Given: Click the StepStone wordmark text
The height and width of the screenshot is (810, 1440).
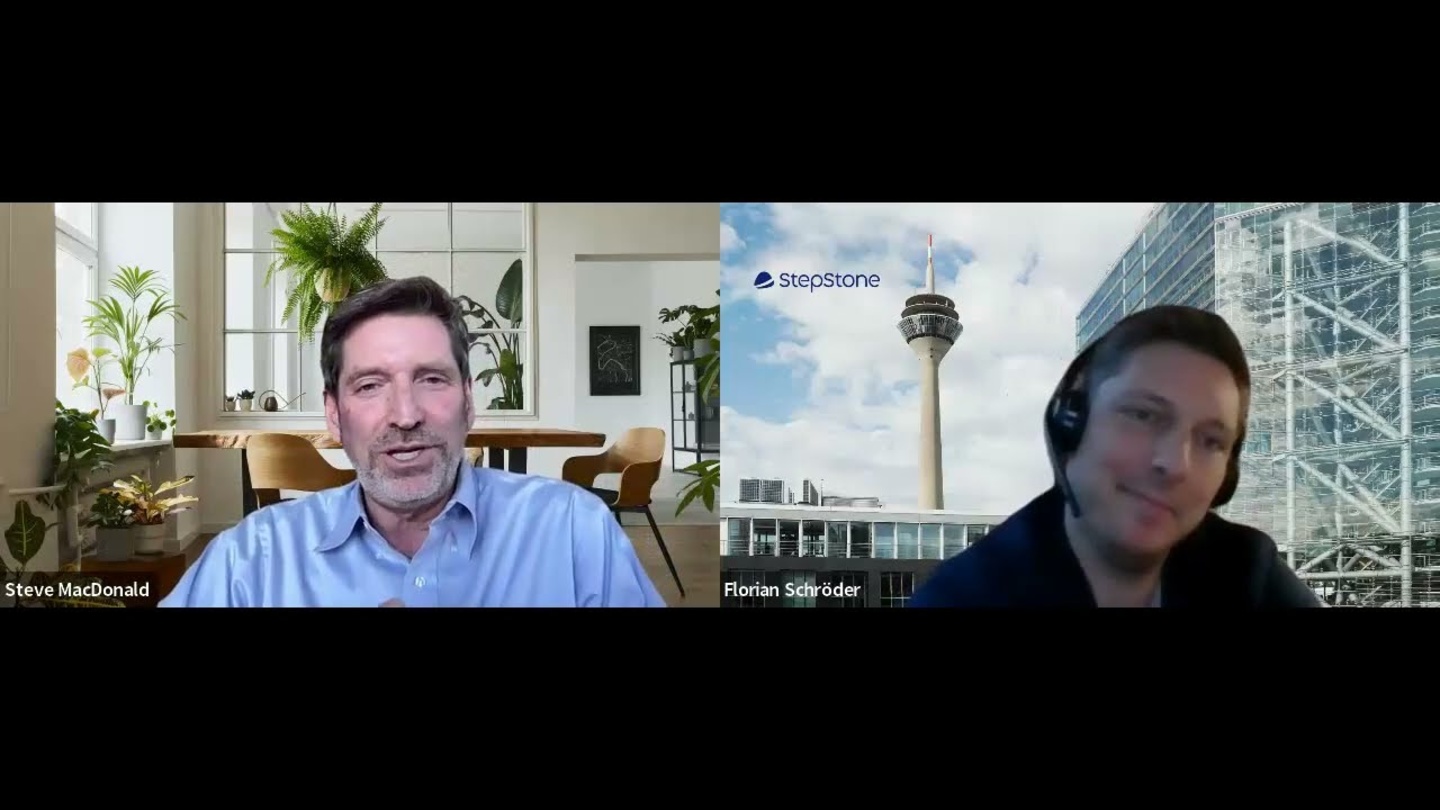Looking at the screenshot, I should (829, 281).
